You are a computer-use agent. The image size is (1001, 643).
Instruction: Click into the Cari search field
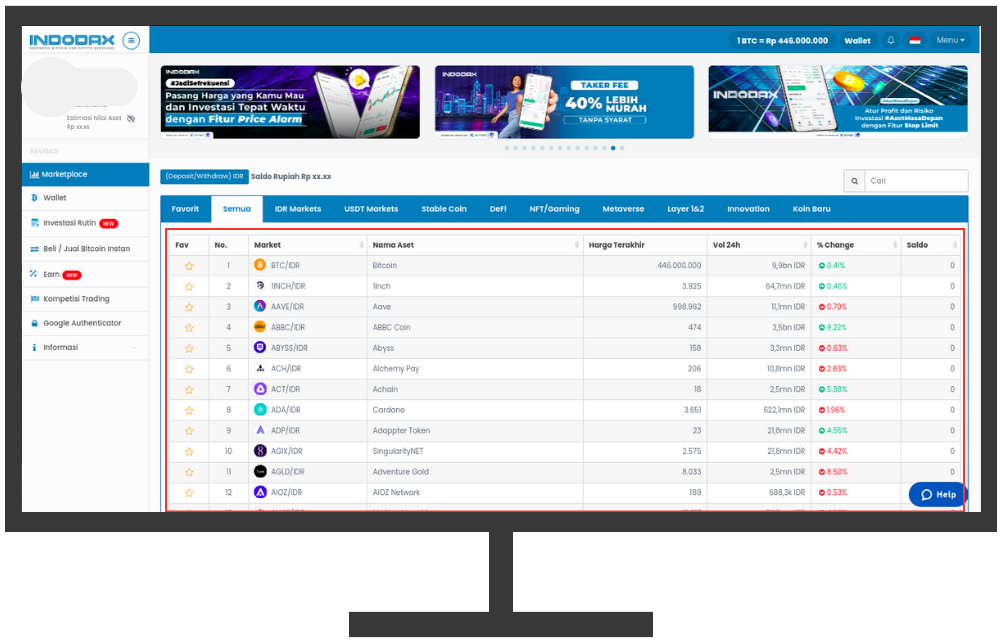tap(915, 181)
